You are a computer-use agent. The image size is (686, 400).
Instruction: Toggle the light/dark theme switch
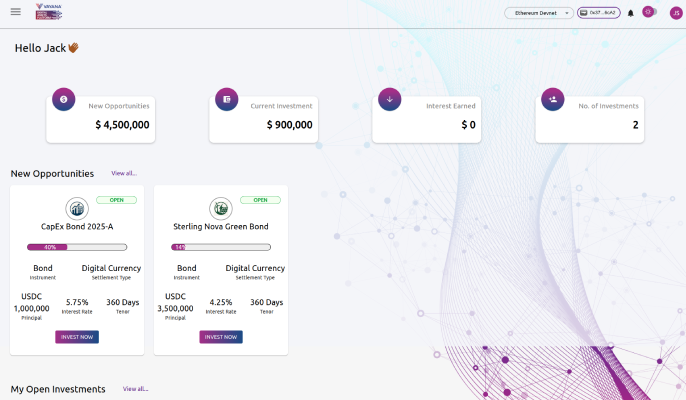coord(648,12)
